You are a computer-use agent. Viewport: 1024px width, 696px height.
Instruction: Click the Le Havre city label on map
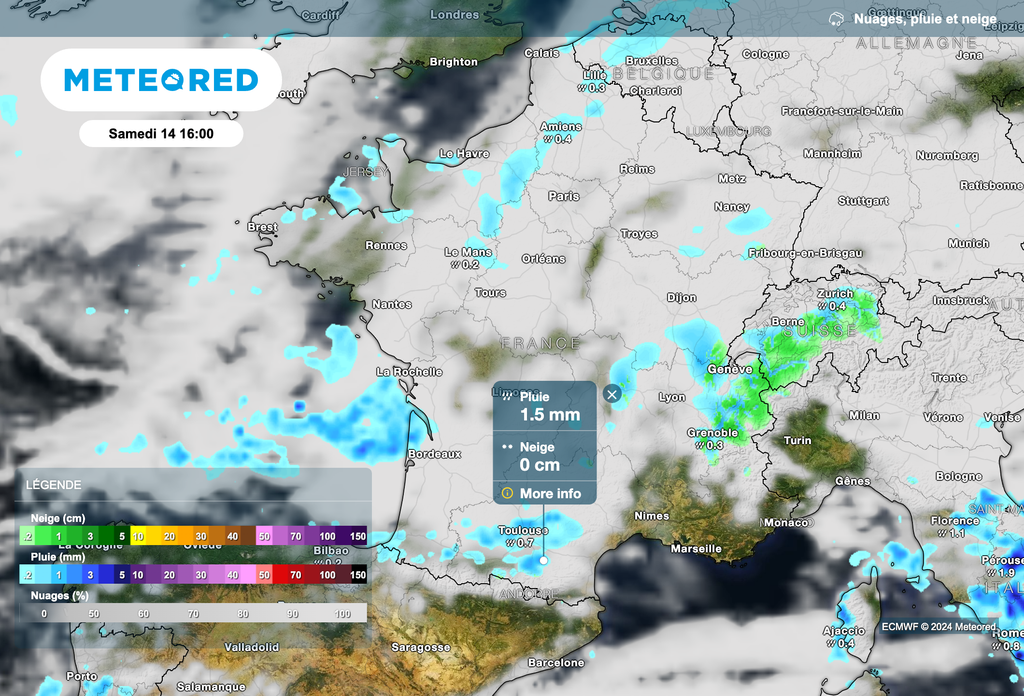(x=464, y=153)
